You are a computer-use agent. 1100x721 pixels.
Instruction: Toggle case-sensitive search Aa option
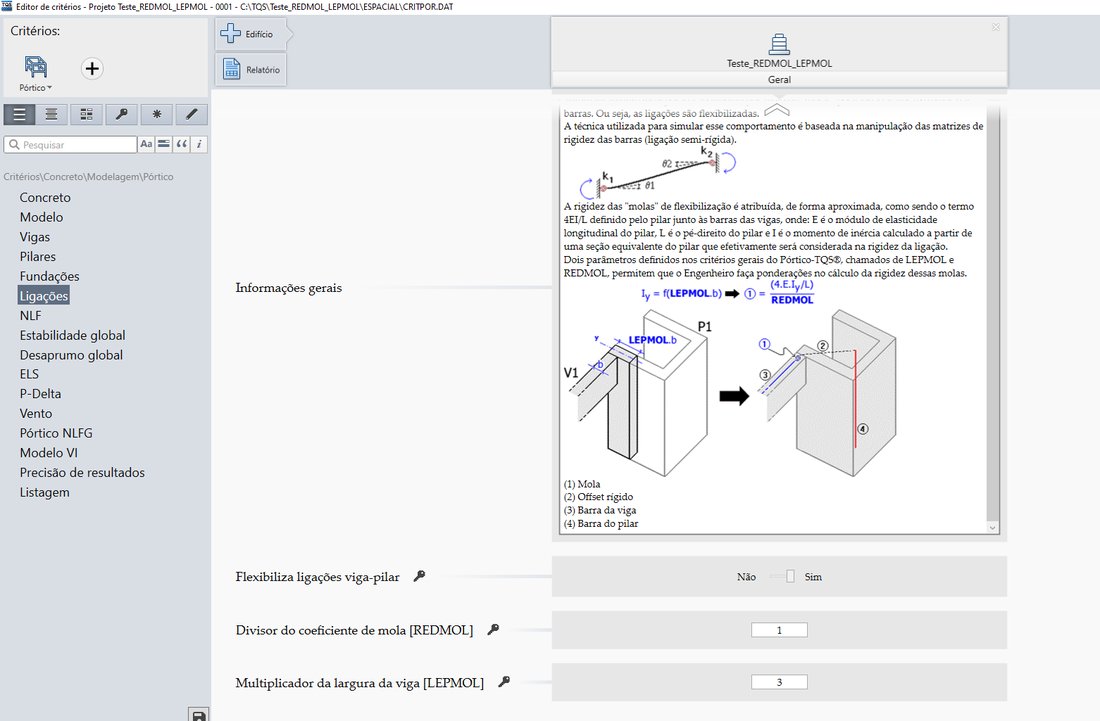coord(146,144)
